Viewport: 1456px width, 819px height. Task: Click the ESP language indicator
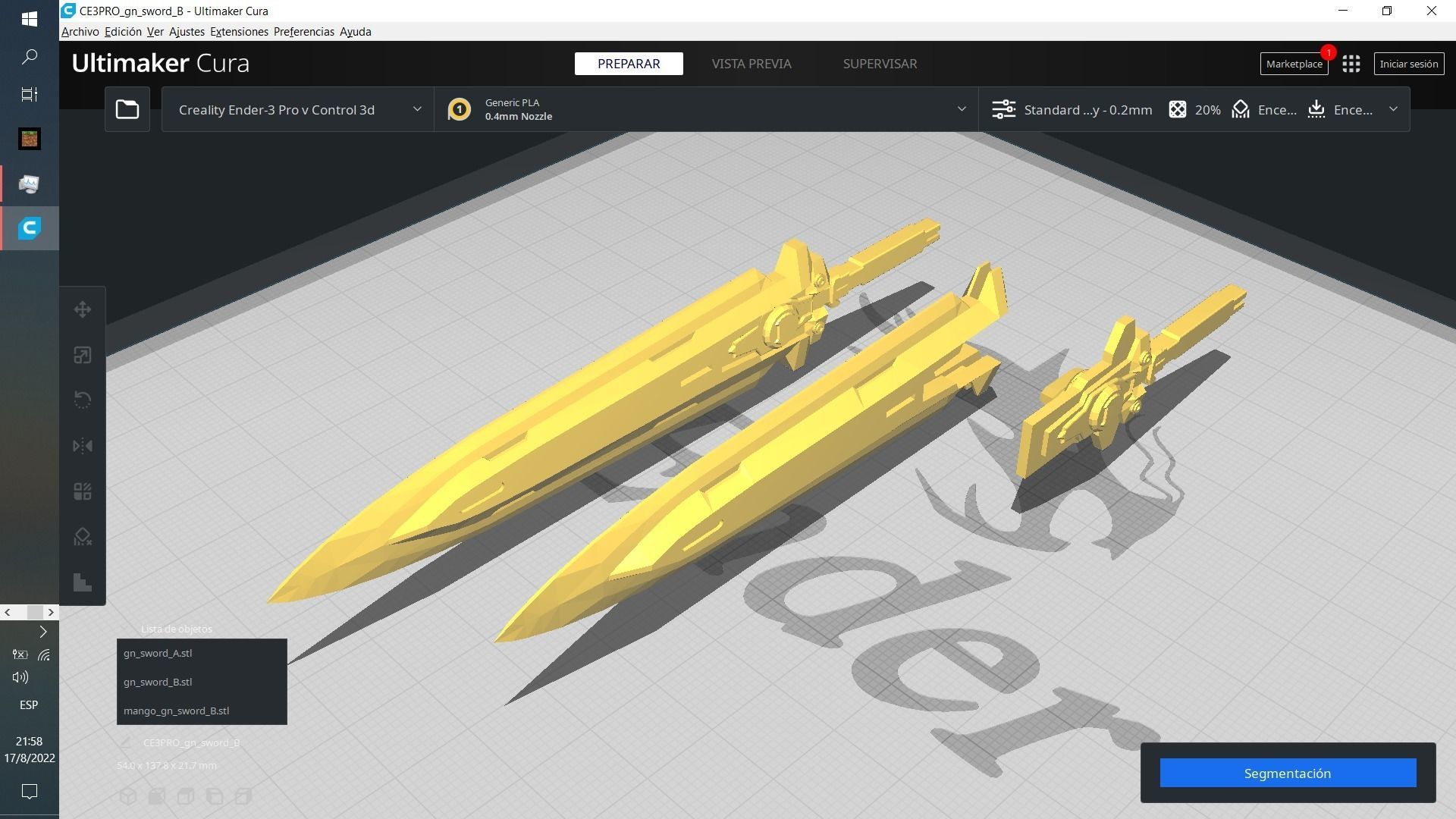pyautogui.click(x=29, y=705)
